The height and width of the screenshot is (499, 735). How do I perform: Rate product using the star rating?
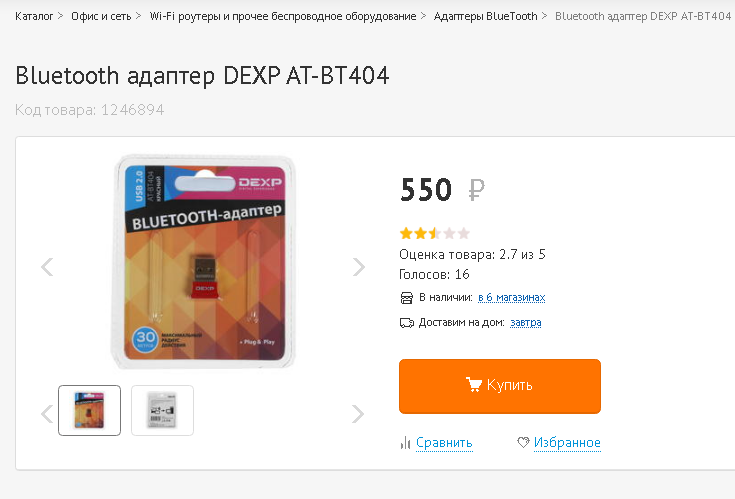(x=435, y=233)
